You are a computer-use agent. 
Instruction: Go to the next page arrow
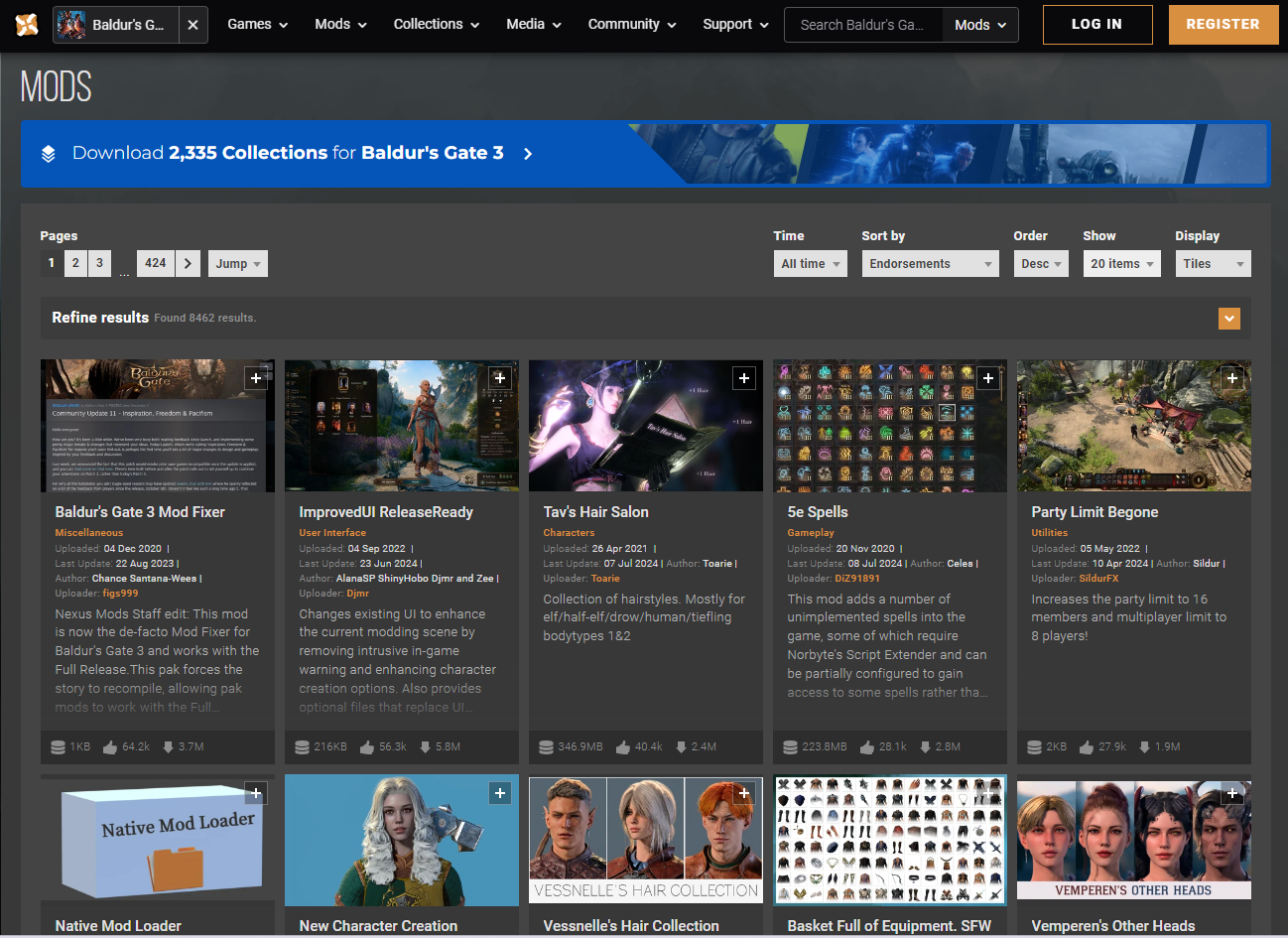click(x=188, y=264)
